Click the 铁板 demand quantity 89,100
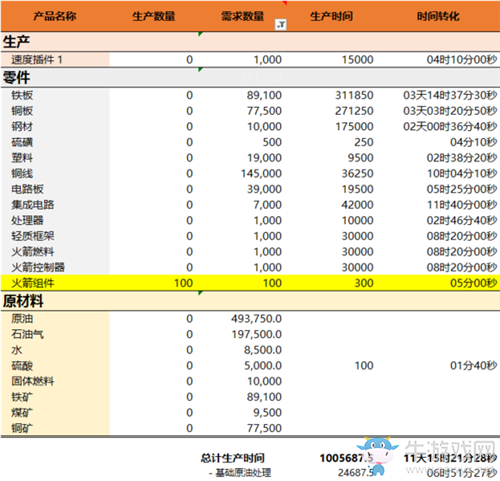This screenshot has width=500, height=481. pyautogui.click(x=264, y=95)
